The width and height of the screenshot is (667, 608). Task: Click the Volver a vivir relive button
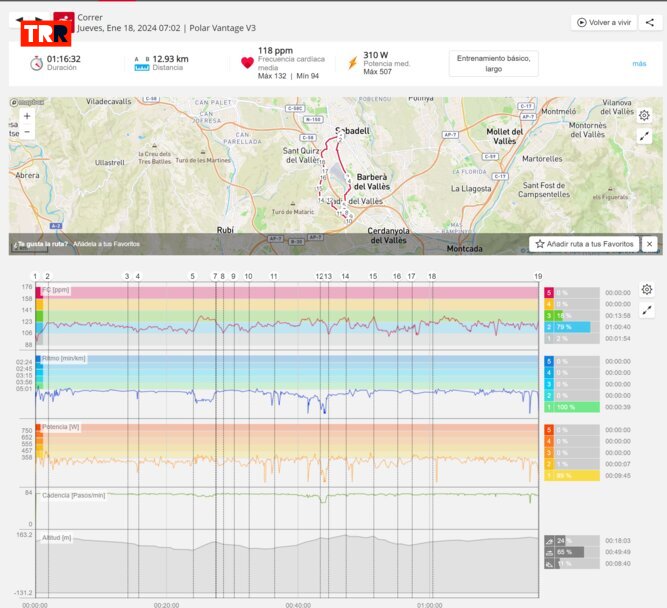(x=604, y=23)
